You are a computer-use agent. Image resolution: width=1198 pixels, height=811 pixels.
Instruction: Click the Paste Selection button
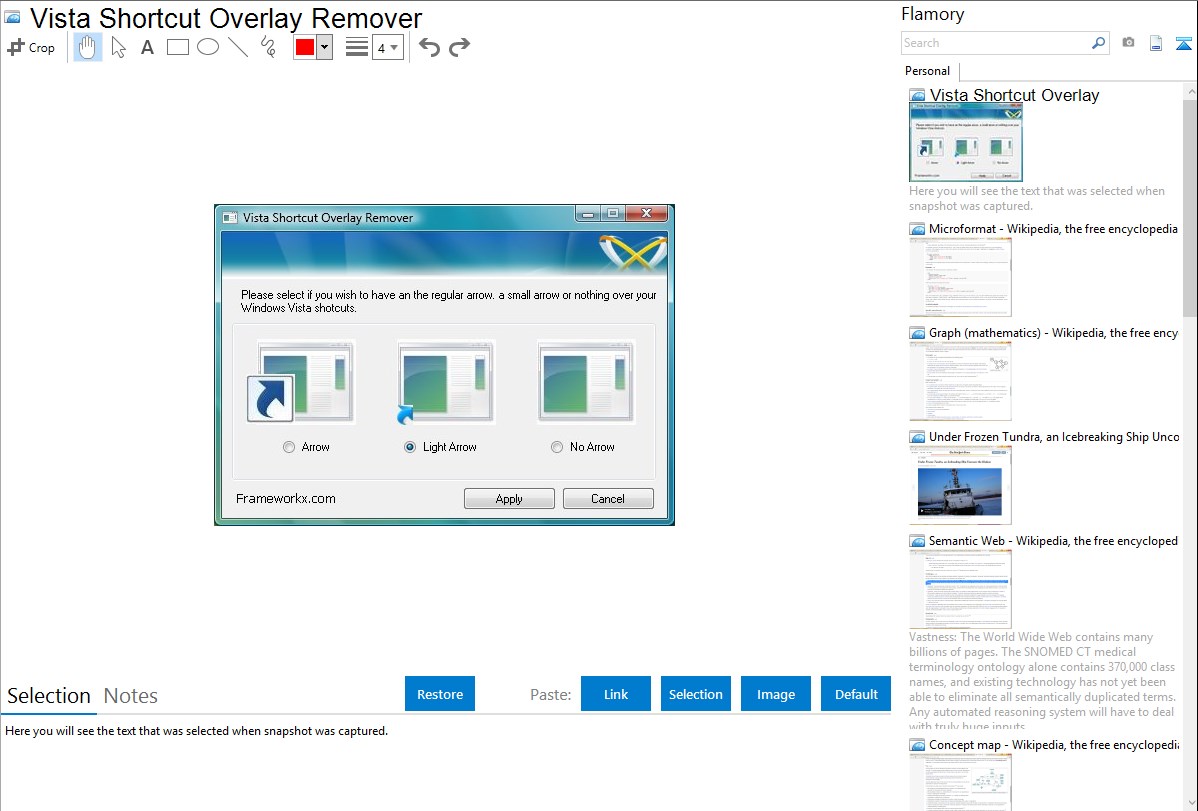(696, 694)
